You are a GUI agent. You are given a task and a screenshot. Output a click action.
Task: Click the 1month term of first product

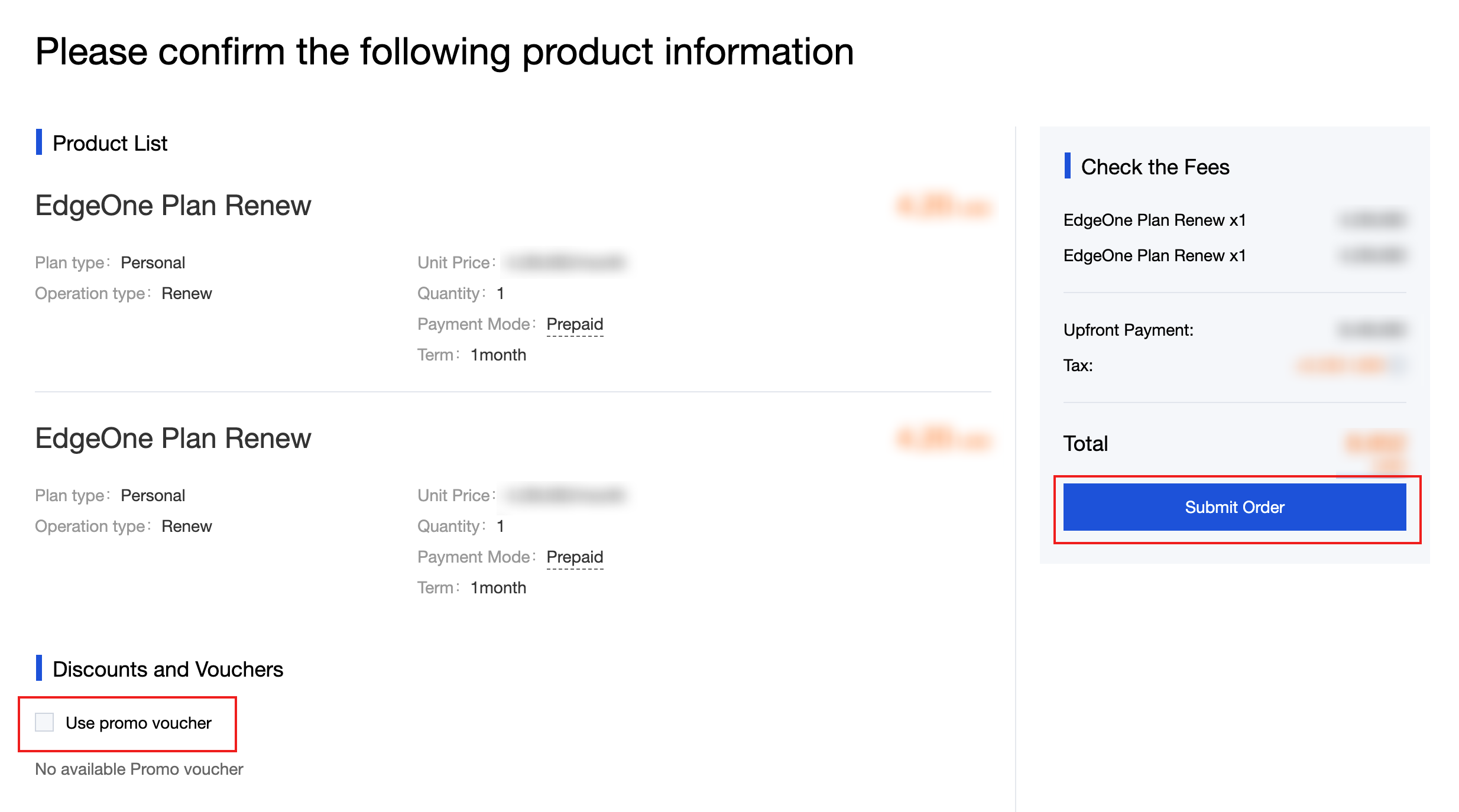pos(498,355)
